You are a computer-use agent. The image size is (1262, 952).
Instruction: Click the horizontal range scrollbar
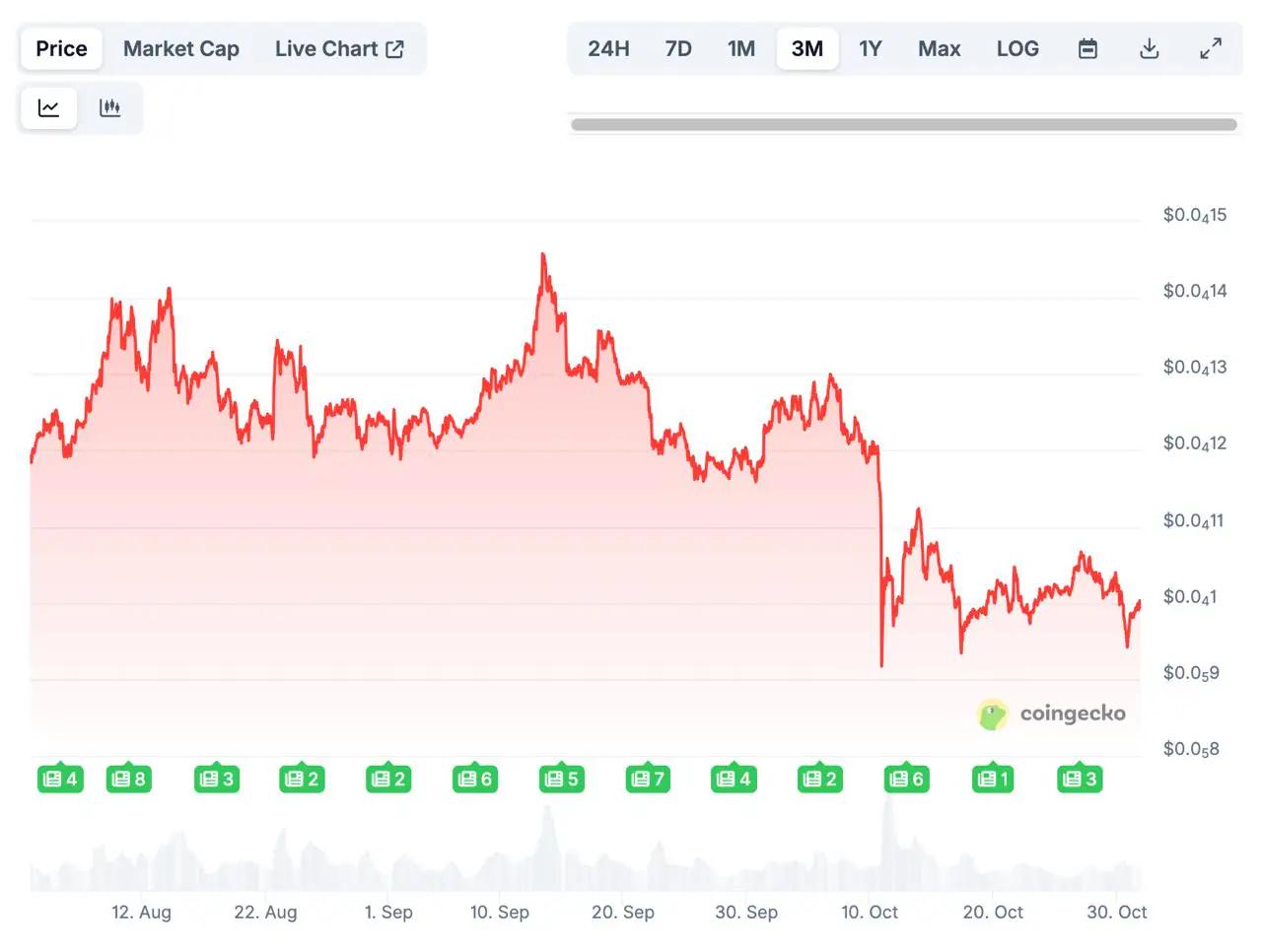[x=903, y=124]
